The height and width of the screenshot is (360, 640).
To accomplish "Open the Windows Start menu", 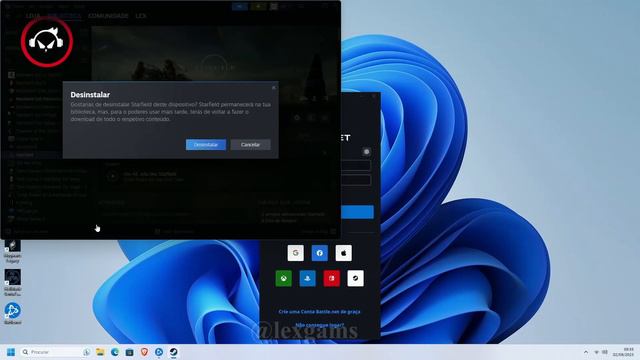I will [11, 352].
